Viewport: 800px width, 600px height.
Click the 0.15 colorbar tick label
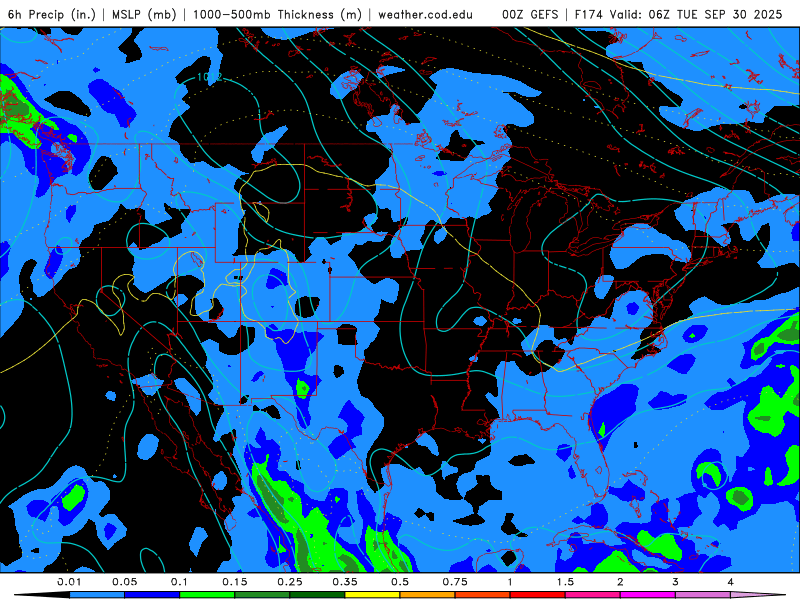tap(235, 582)
